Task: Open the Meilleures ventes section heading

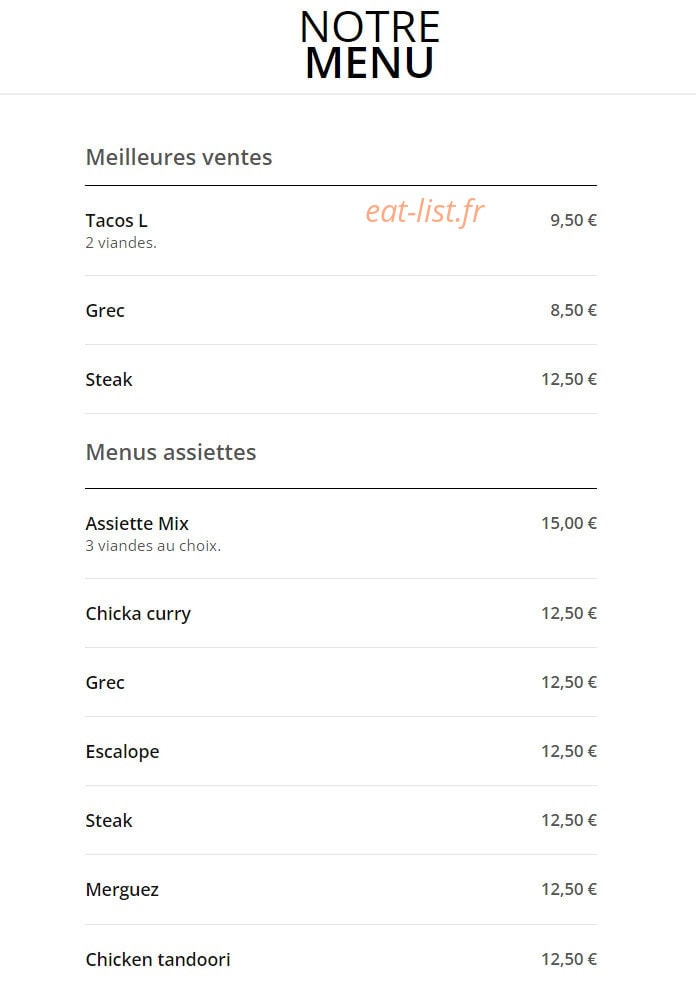Action: tap(179, 157)
